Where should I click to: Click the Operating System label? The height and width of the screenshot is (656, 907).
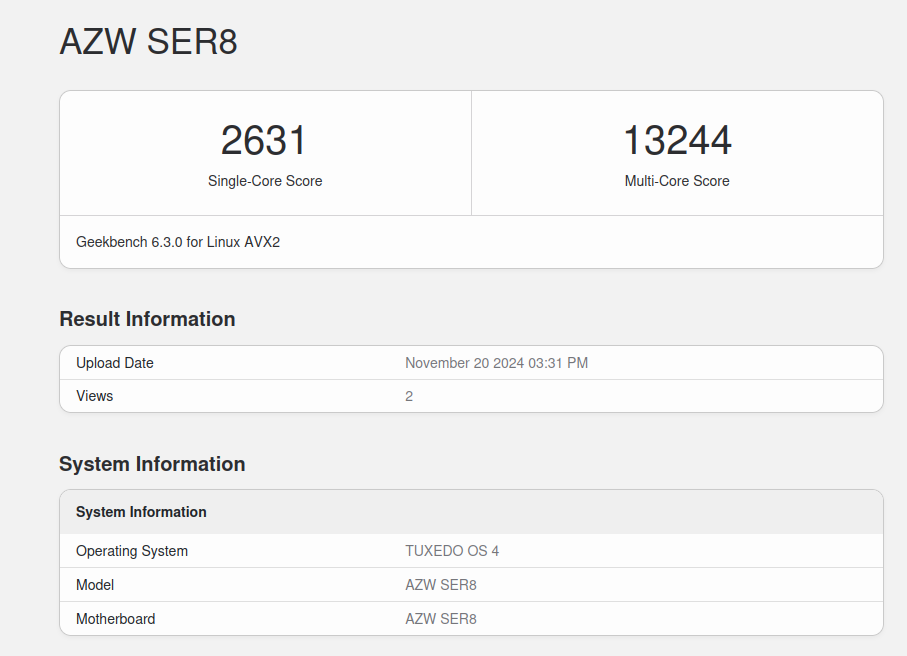(x=132, y=551)
